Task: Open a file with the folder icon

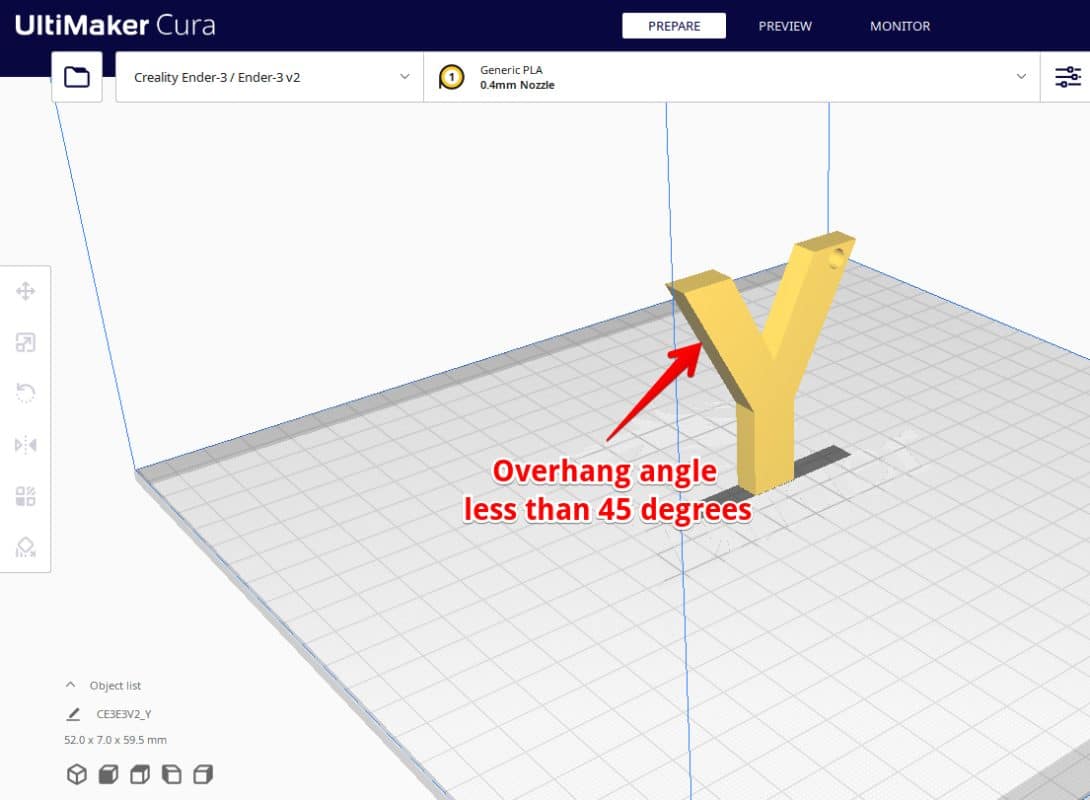Action: (x=76, y=76)
